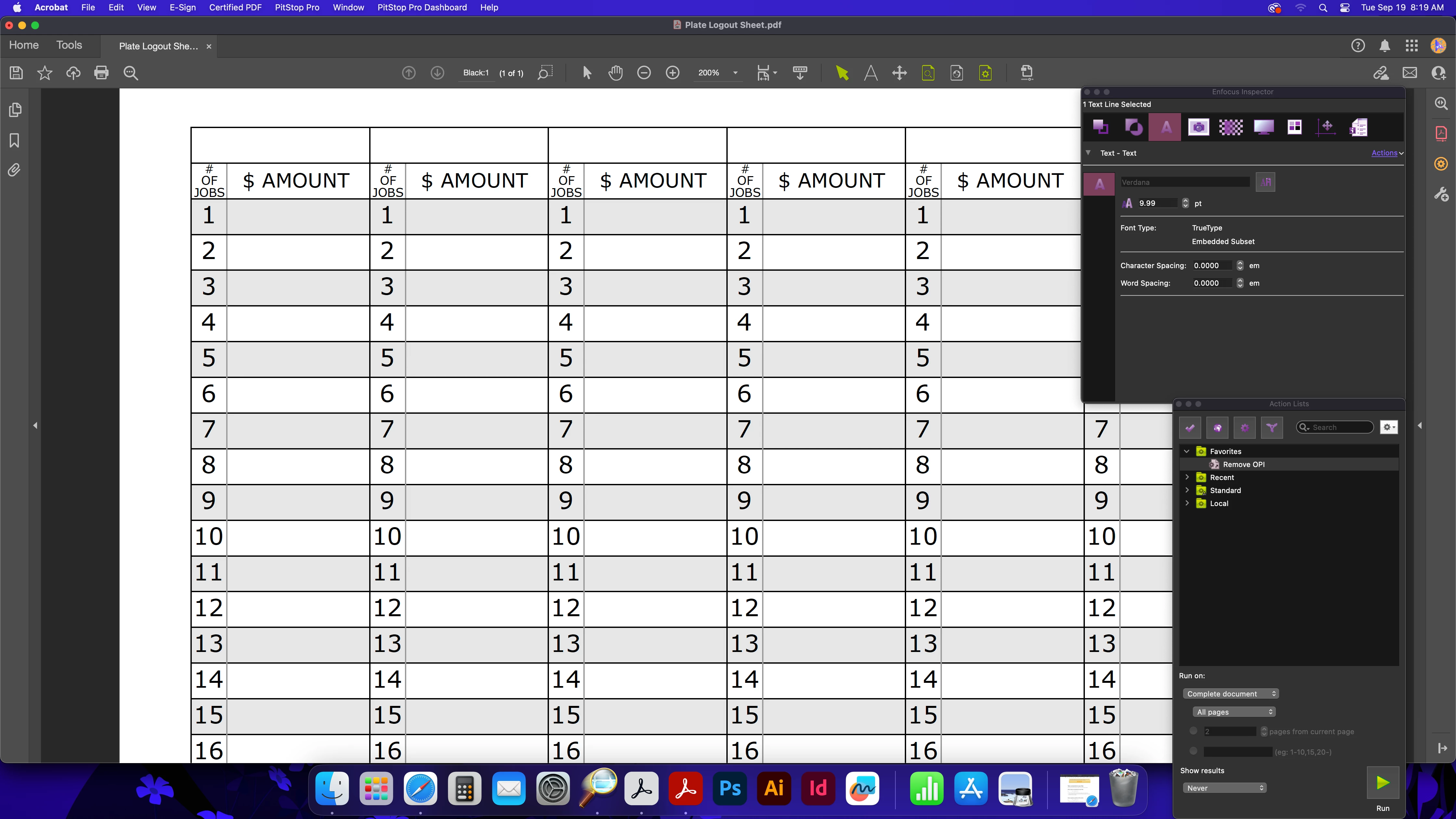Viewport: 1456px width, 819px height.
Task: Select the green PitStop Select Objects arrow
Action: [842, 73]
